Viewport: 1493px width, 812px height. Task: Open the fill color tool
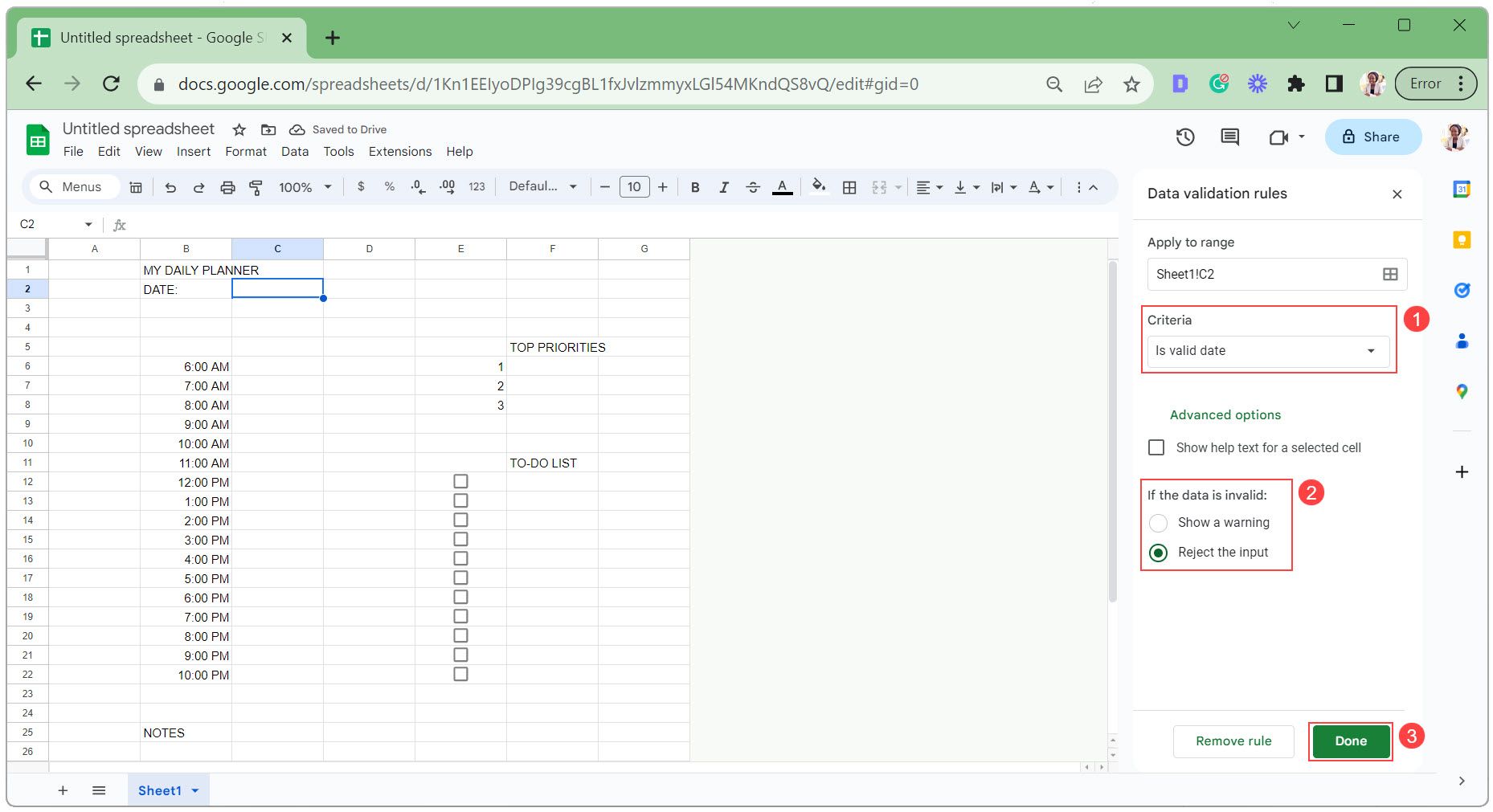coord(818,186)
